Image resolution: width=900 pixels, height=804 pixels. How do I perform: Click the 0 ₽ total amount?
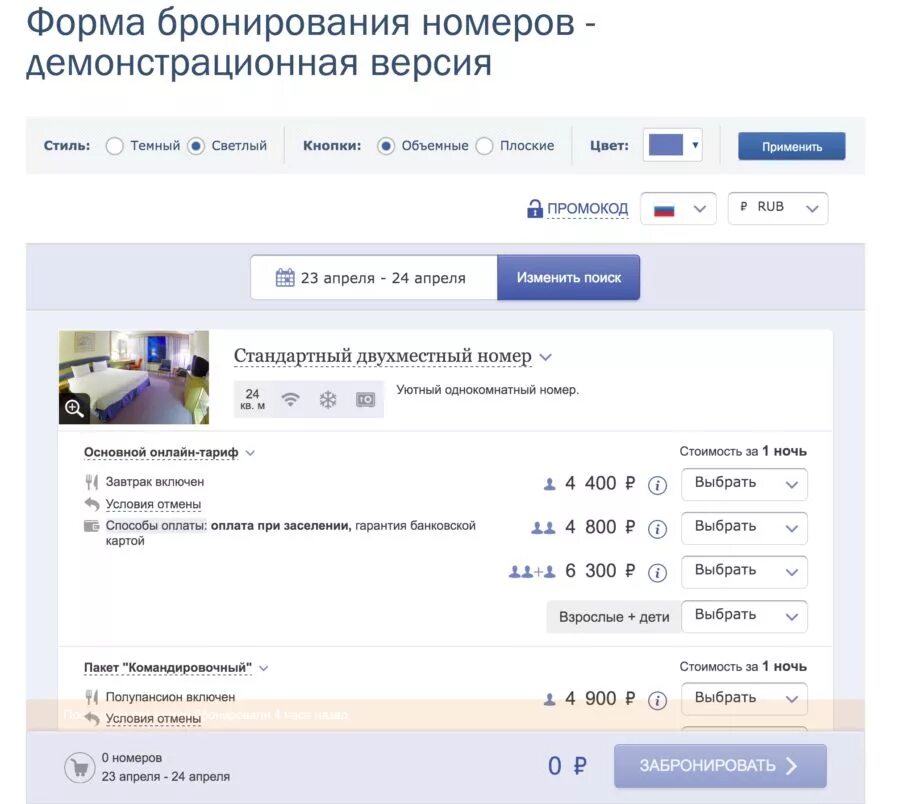click(567, 766)
